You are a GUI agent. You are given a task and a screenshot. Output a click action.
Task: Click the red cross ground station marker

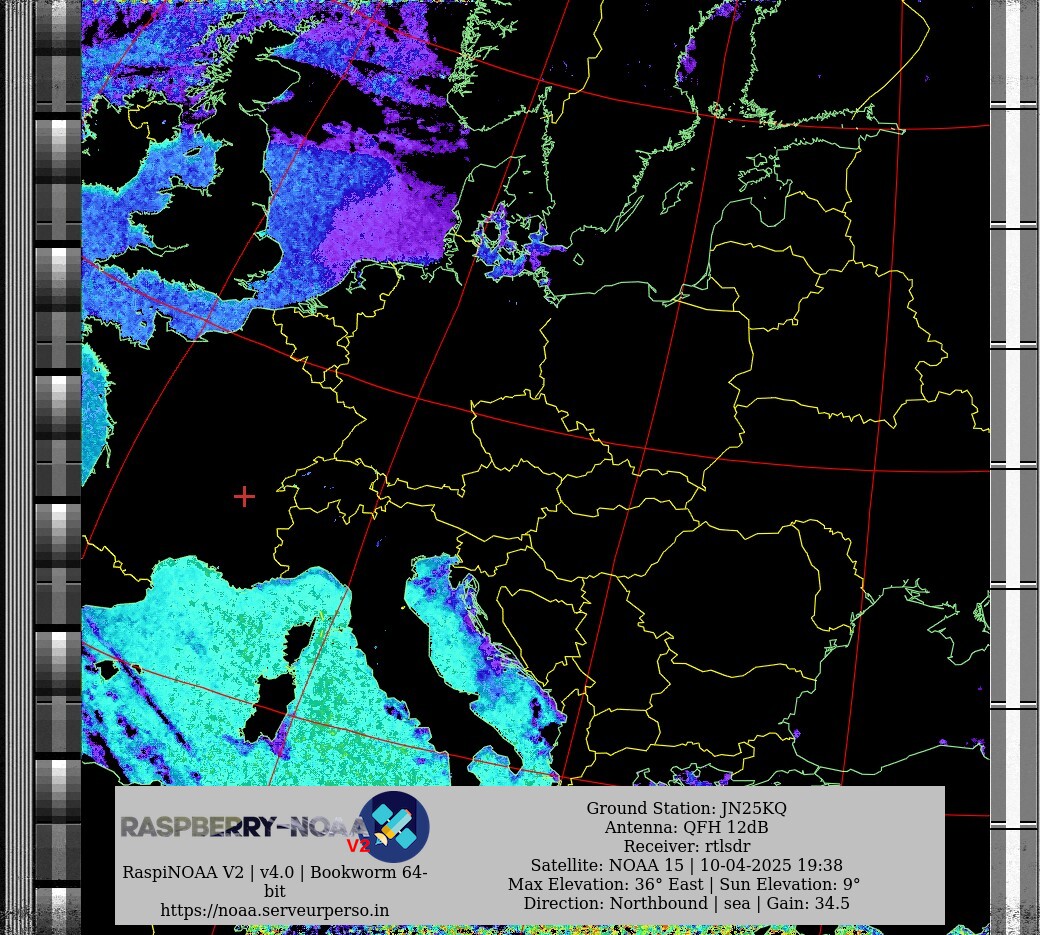click(244, 496)
